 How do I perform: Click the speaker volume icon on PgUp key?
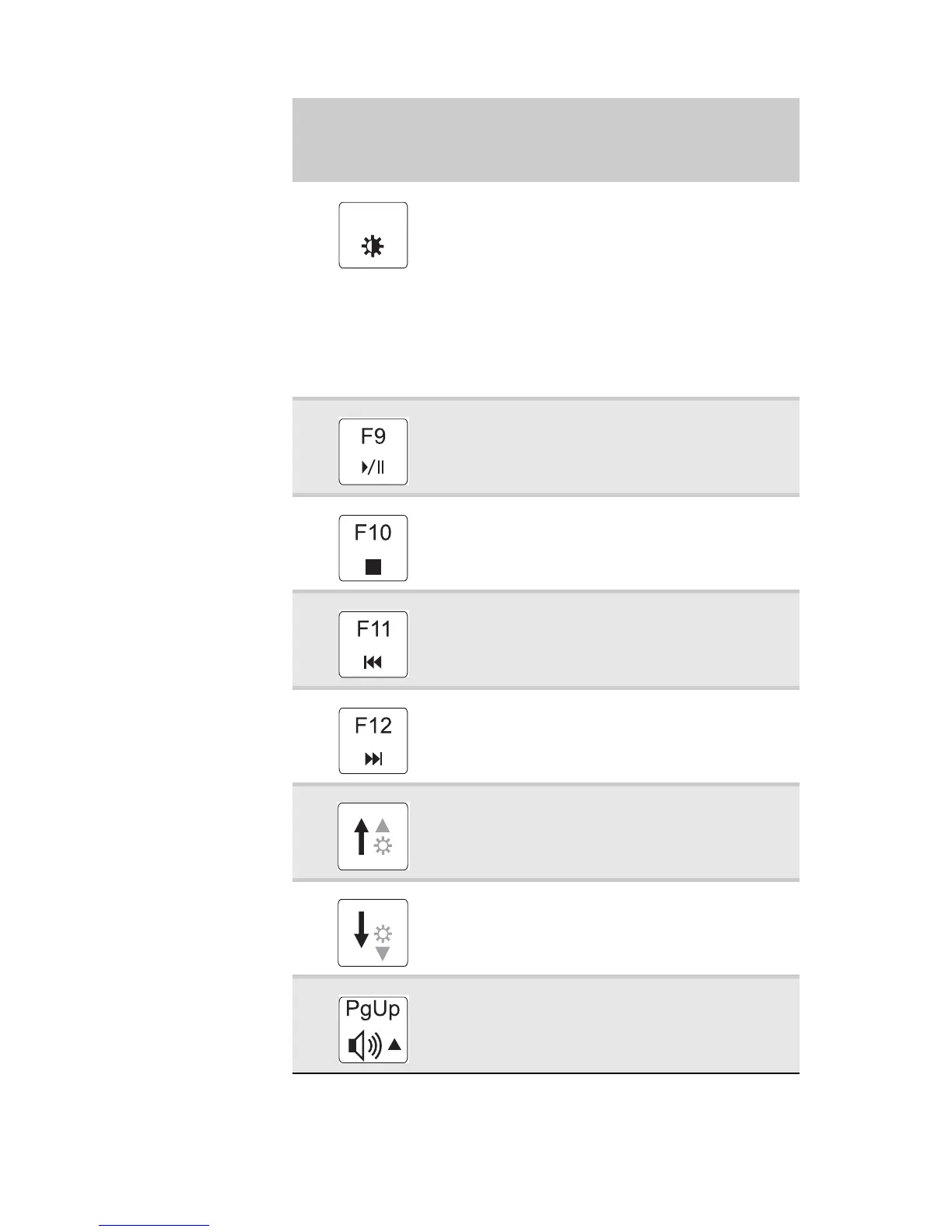click(x=364, y=1045)
